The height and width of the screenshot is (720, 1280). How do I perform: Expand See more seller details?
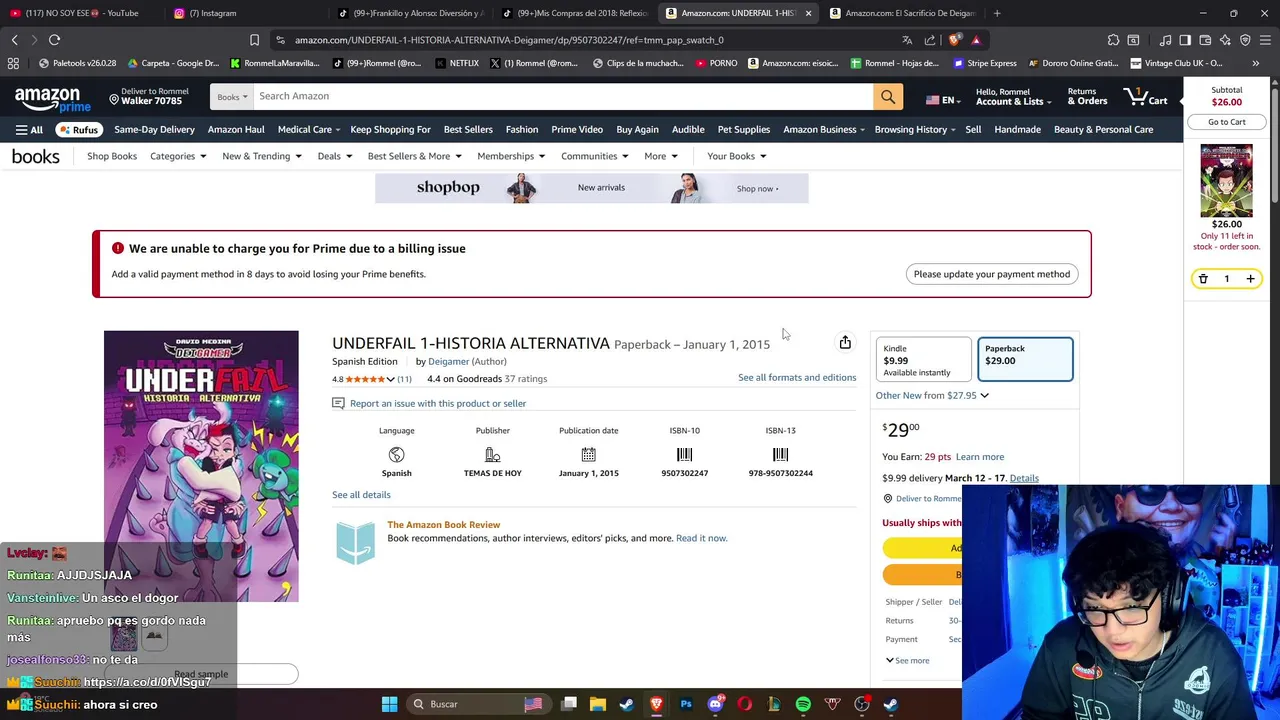click(908, 660)
